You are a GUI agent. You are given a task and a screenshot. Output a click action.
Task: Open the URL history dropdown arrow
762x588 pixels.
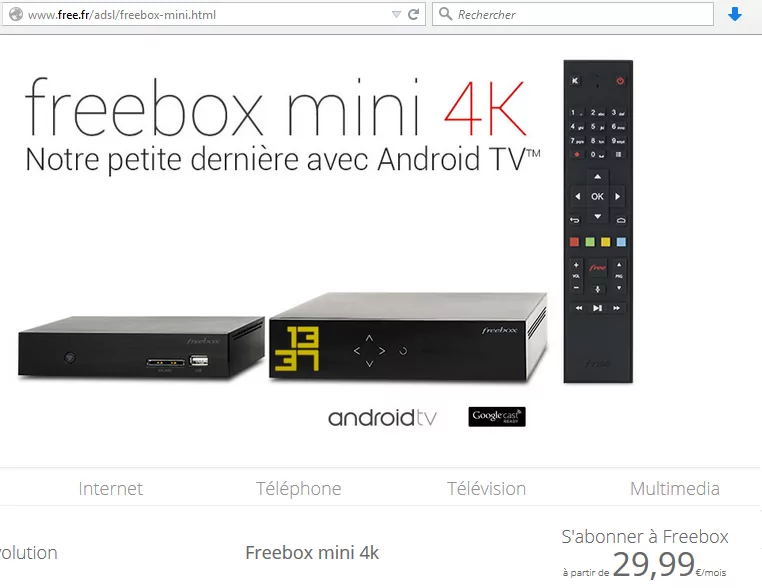pos(396,15)
